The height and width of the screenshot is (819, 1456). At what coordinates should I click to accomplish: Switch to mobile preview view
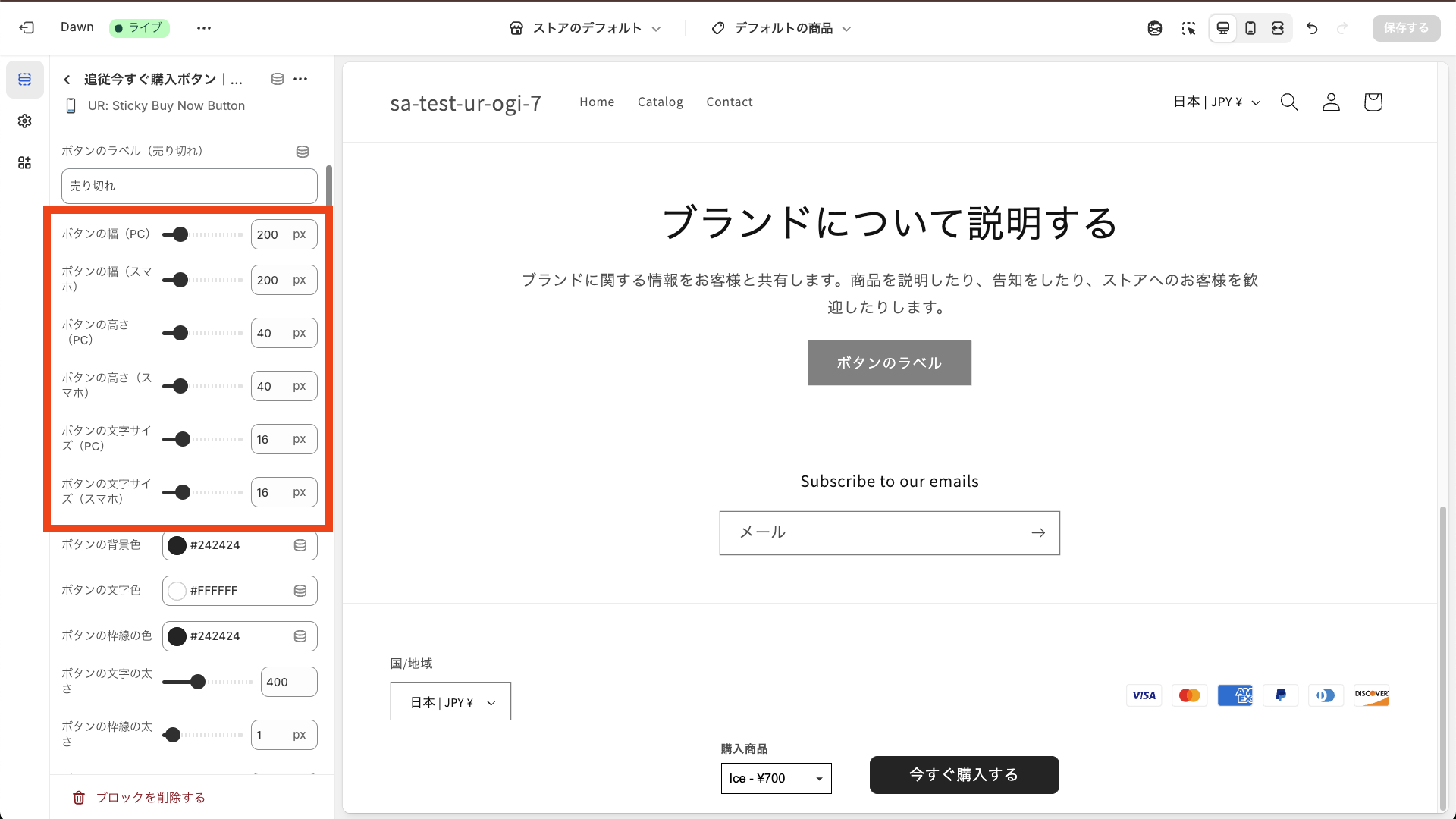[1250, 28]
